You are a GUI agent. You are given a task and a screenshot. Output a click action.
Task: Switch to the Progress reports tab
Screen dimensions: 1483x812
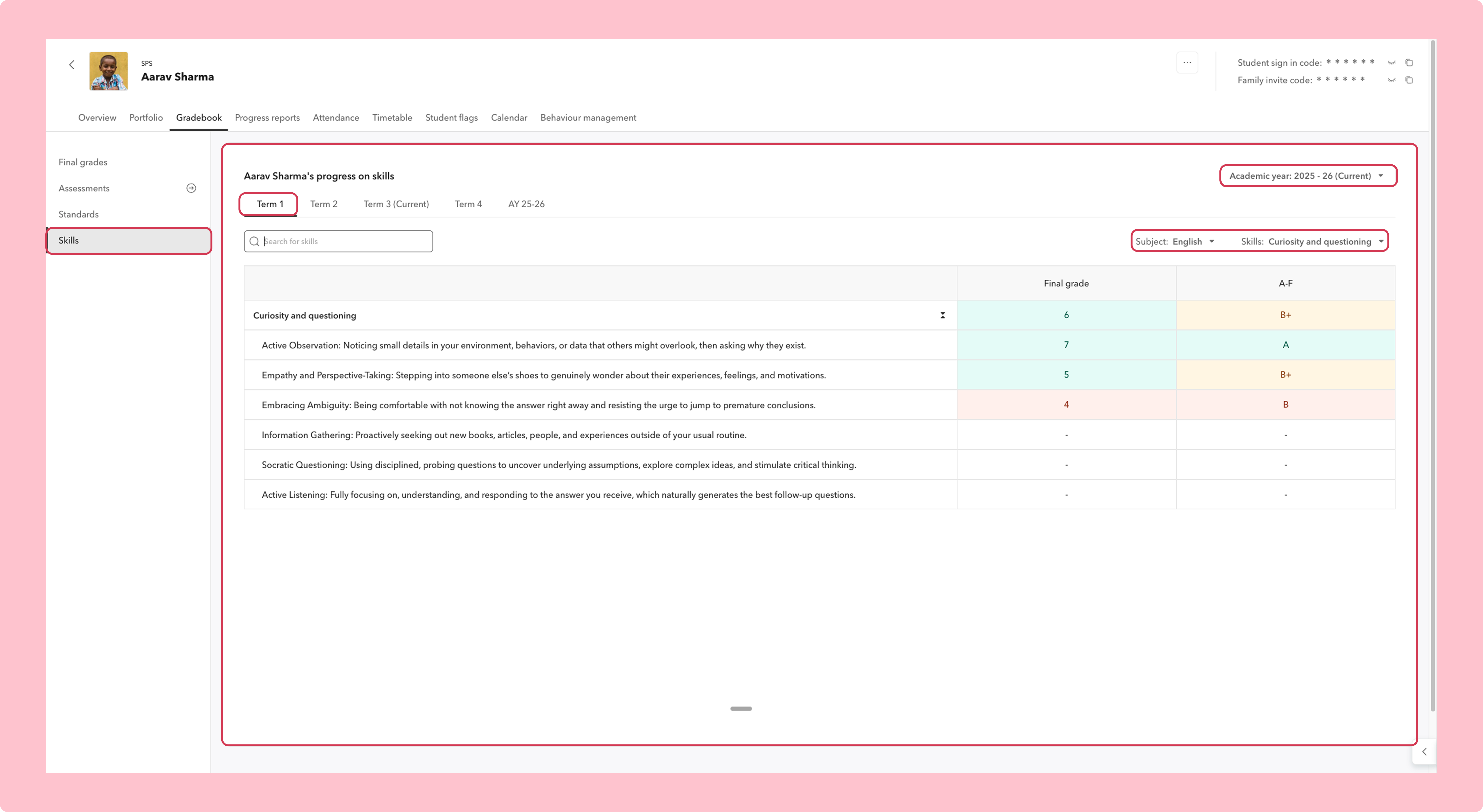pos(267,118)
